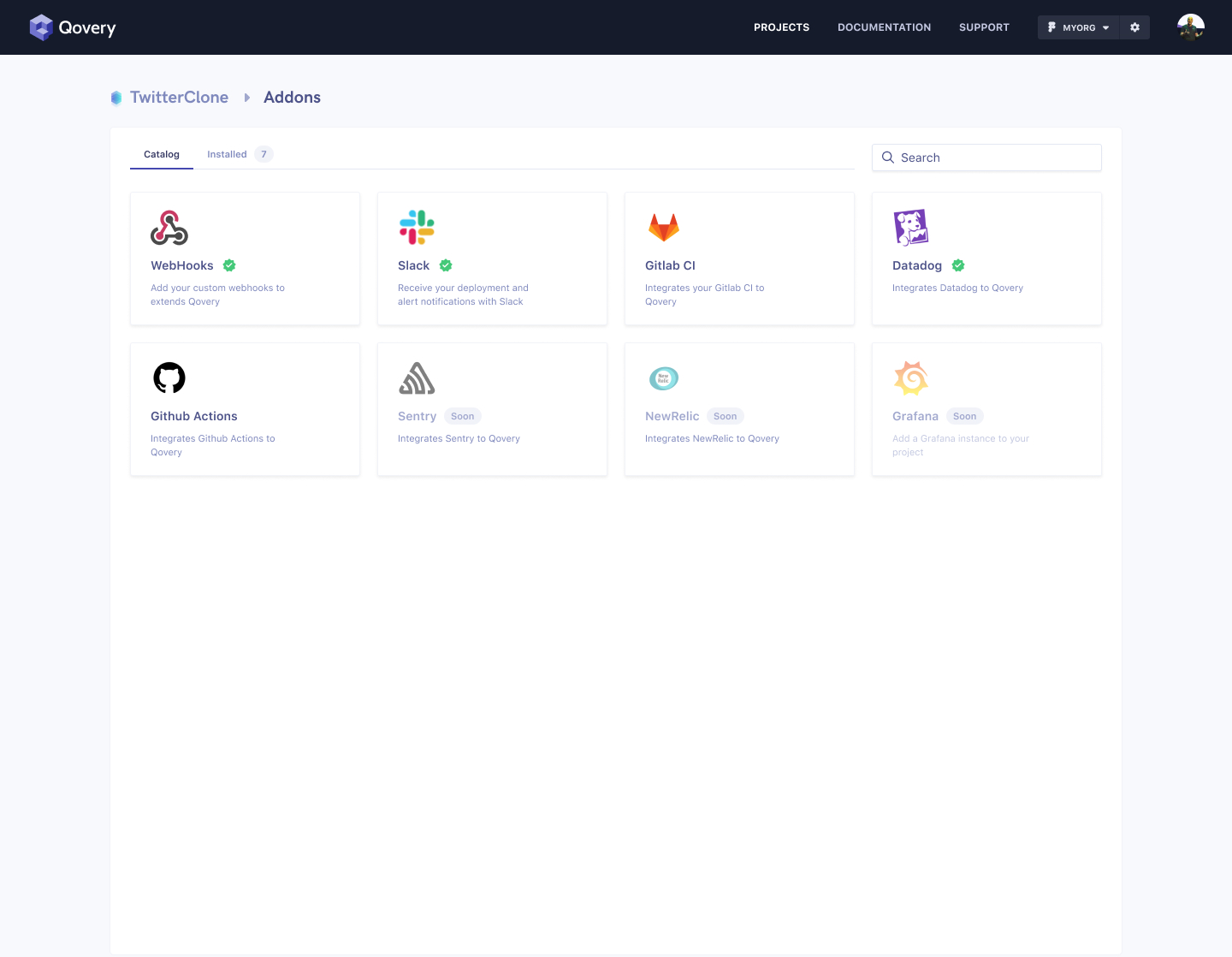Image resolution: width=1232 pixels, height=957 pixels.
Task: Click the Sentry addon name
Action: (x=417, y=416)
